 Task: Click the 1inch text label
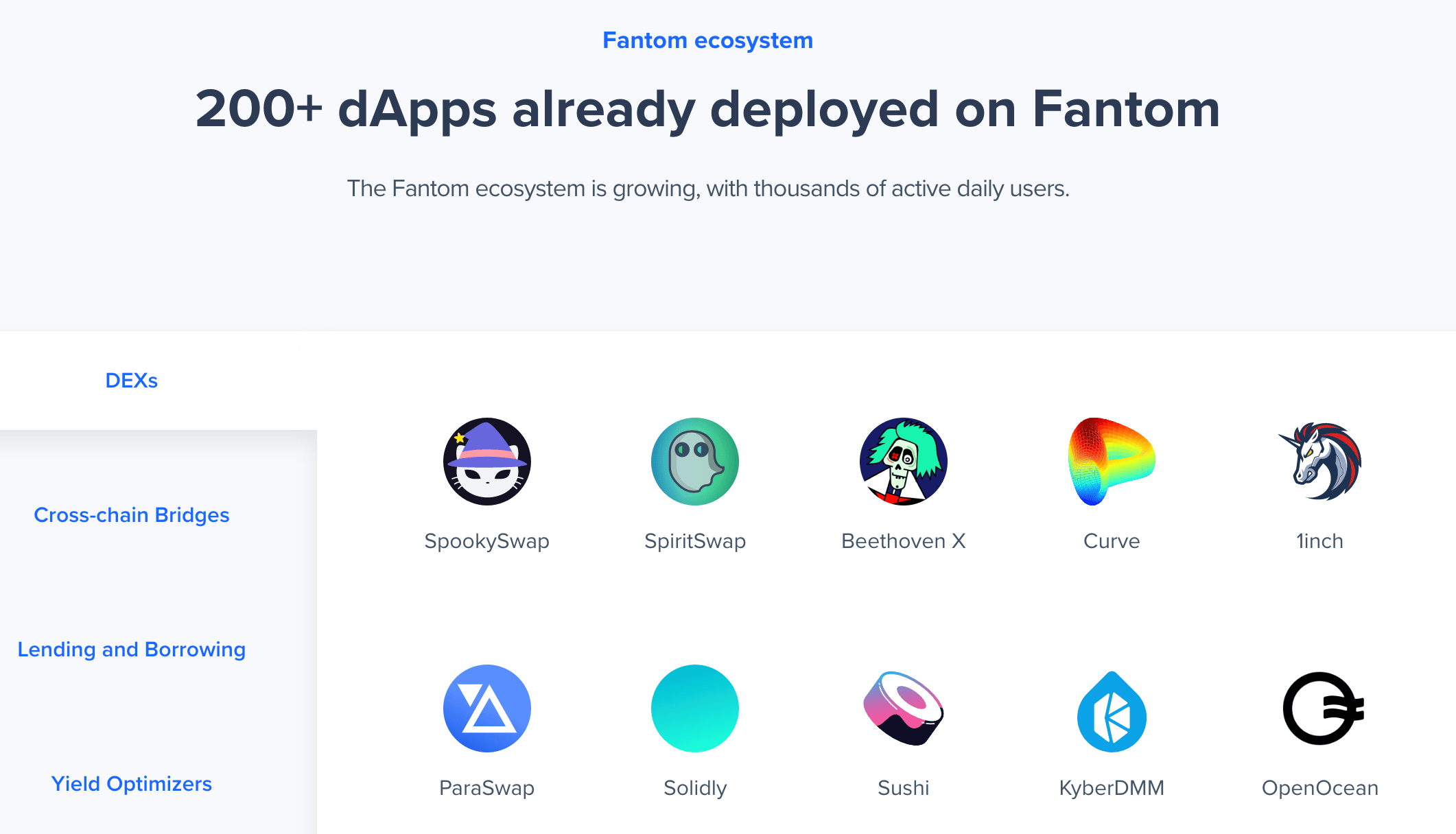(1320, 541)
